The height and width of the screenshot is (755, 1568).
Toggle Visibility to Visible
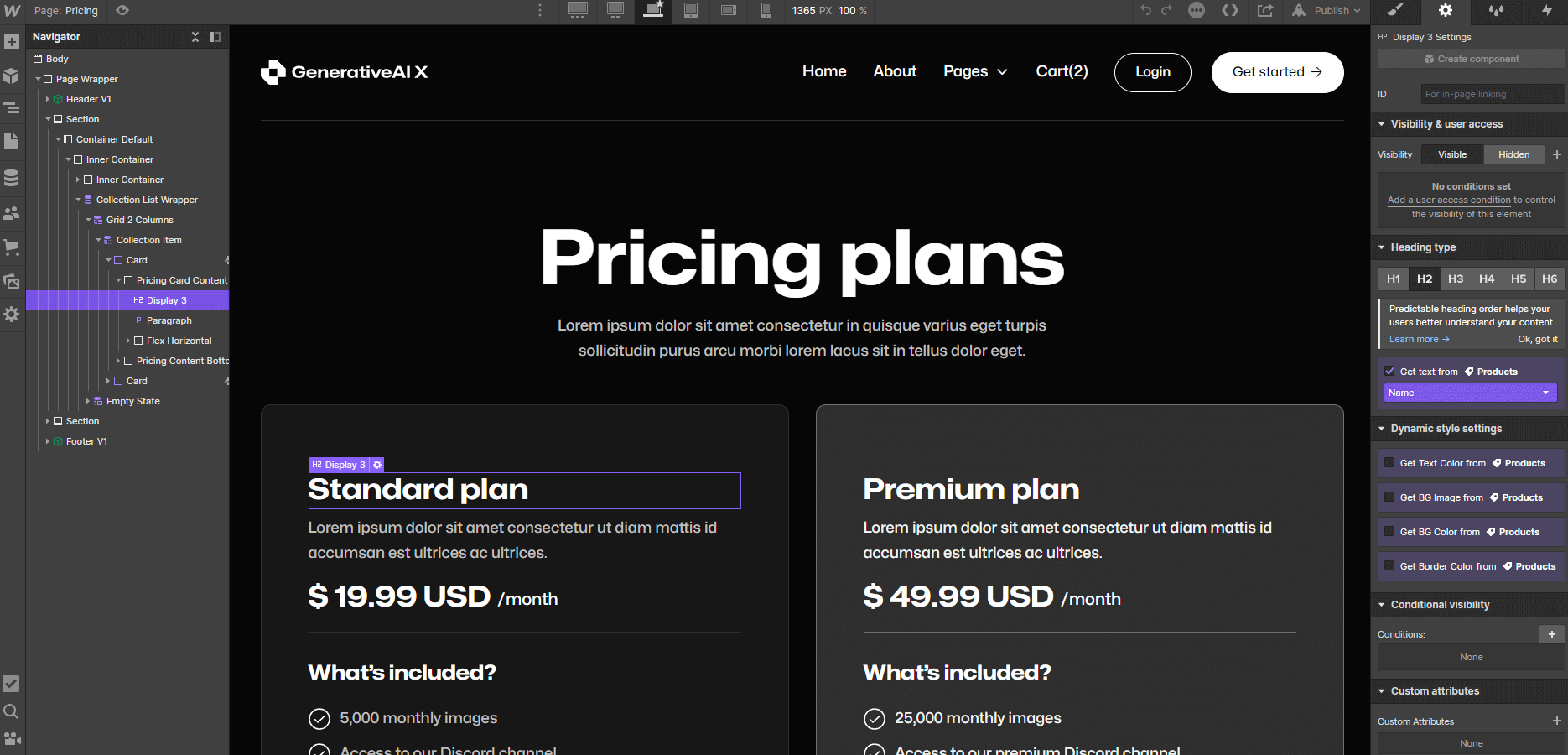[1451, 154]
